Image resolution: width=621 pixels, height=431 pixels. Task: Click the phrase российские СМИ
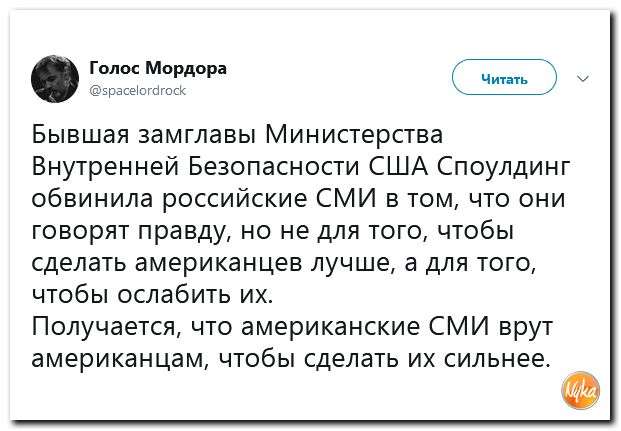coord(270,198)
